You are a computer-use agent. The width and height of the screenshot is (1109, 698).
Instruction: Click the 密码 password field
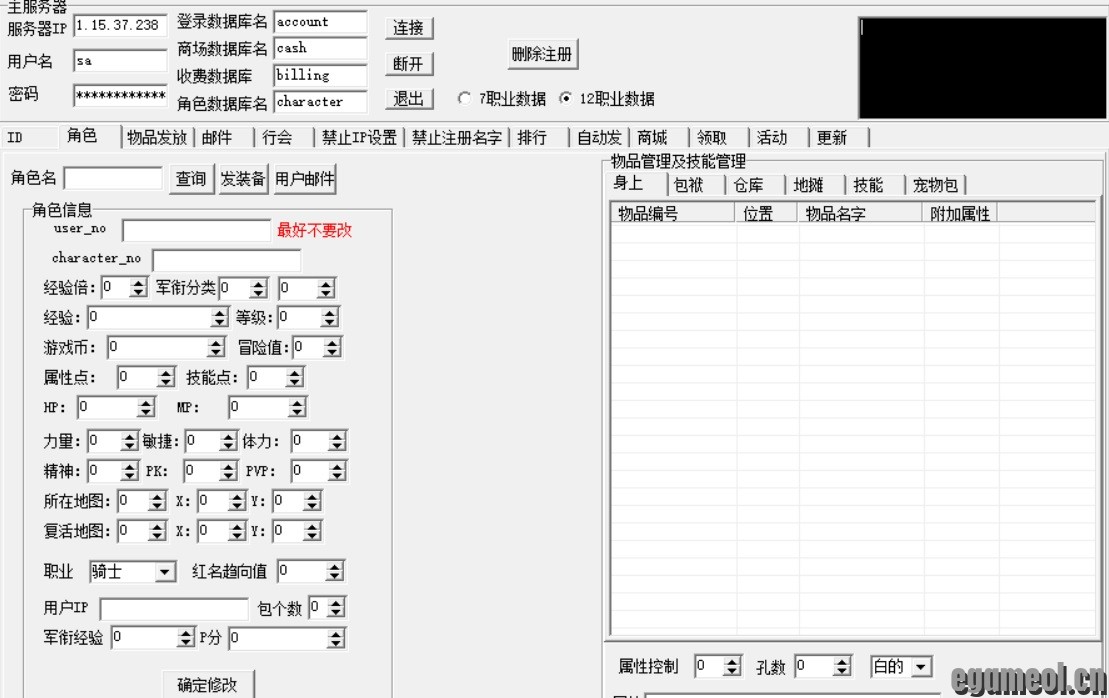[x=120, y=97]
